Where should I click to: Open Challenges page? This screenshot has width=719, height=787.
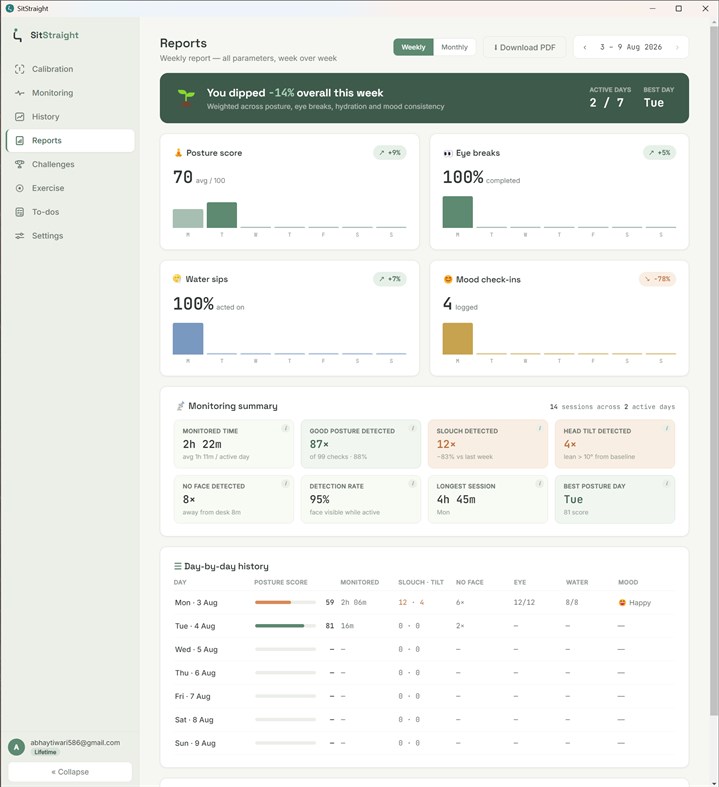pyautogui.click(x=70, y=164)
